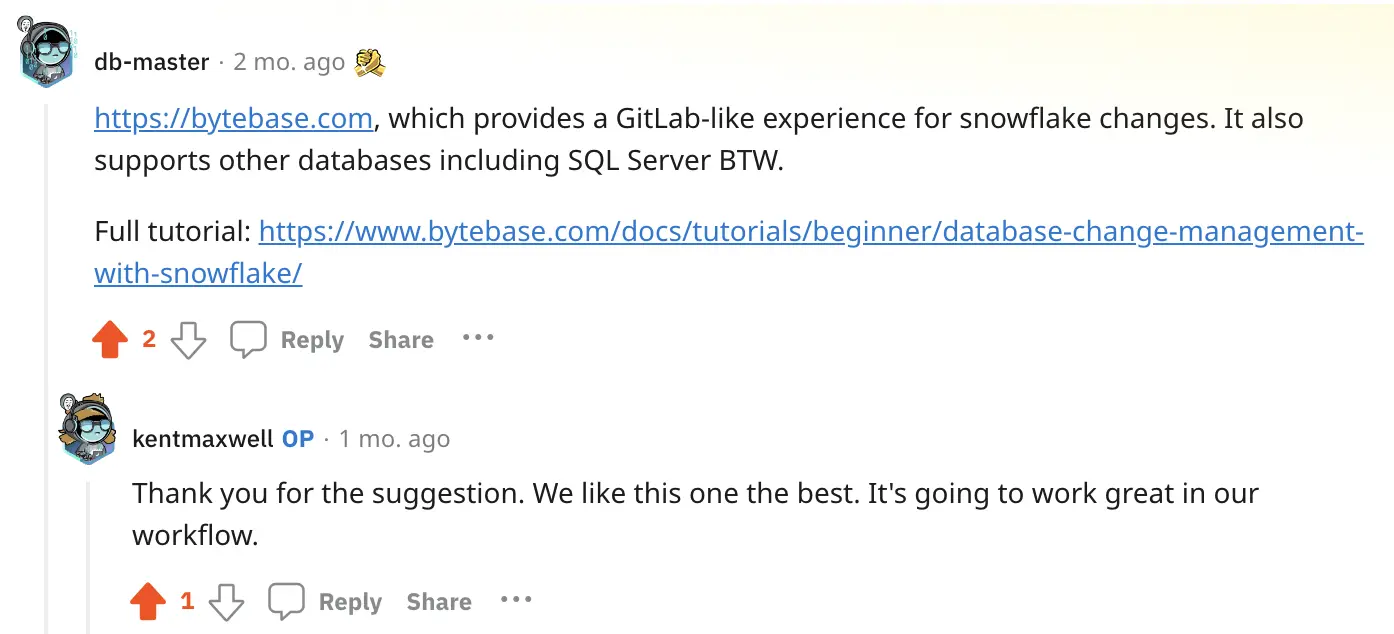Click the vote count showing 2

pyautogui.click(x=149, y=340)
